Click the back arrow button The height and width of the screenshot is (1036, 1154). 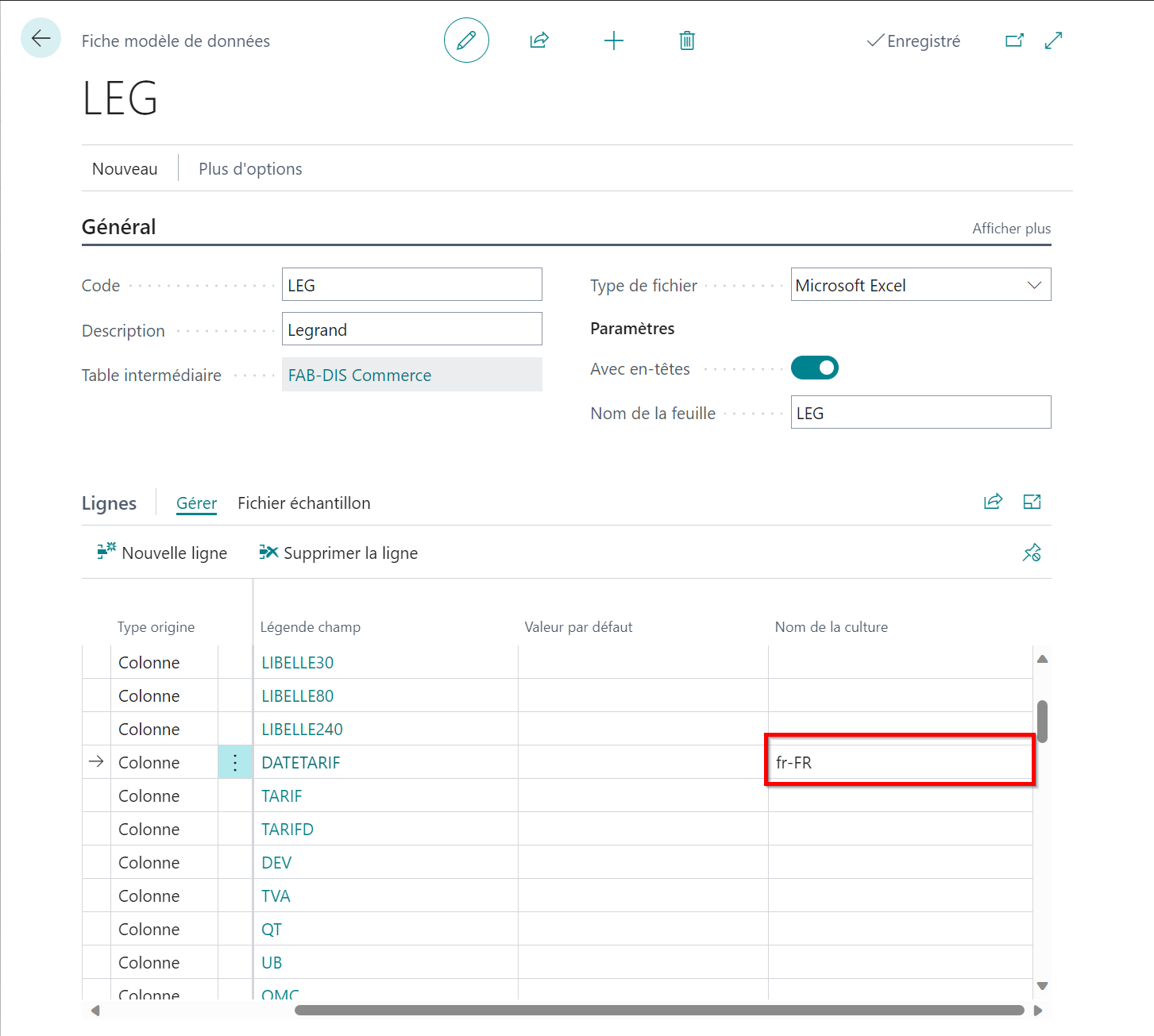(41, 38)
